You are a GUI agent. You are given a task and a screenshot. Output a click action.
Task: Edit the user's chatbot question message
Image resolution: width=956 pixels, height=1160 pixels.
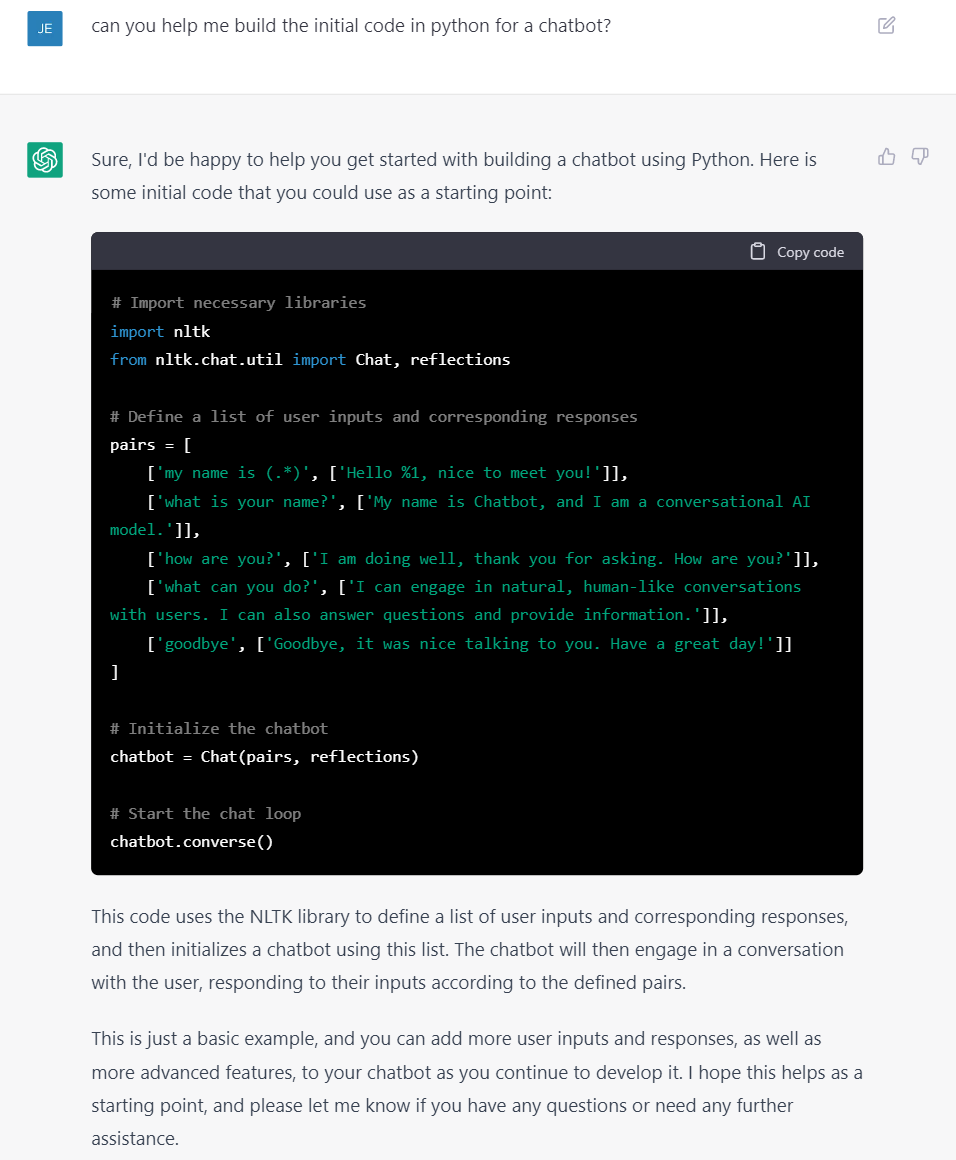click(886, 25)
